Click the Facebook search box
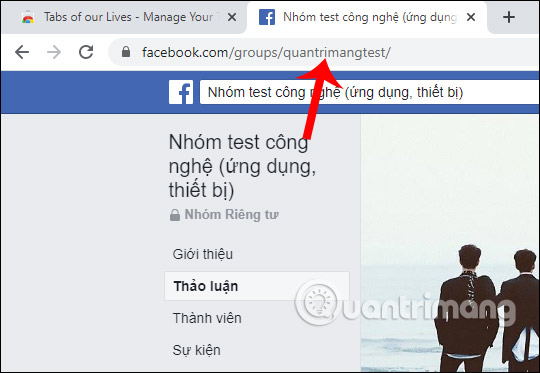Image resolution: width=540 pixels, height=373 pixels. click(x=370, y=92)
